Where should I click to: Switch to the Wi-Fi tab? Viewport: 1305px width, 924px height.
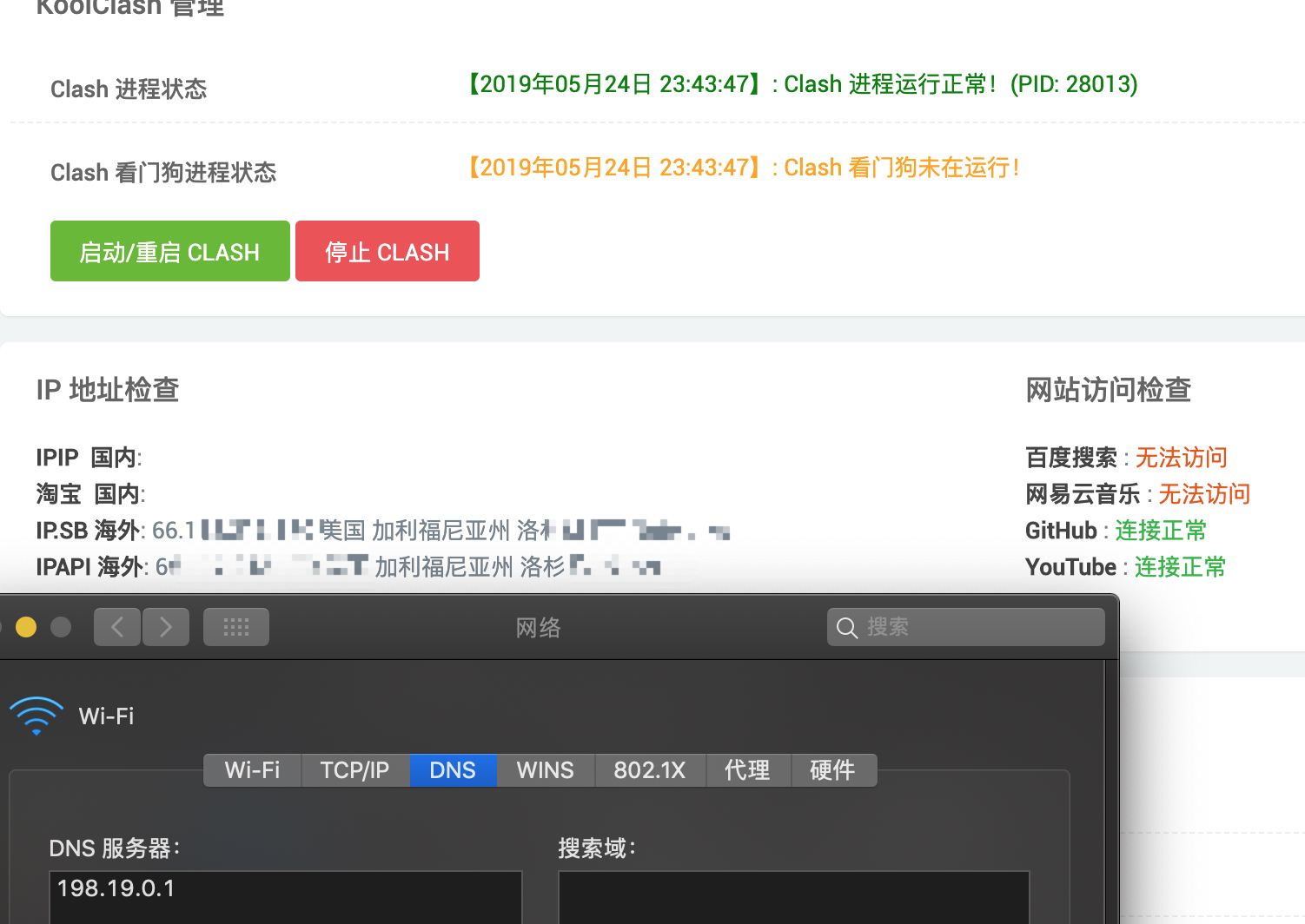252,770
